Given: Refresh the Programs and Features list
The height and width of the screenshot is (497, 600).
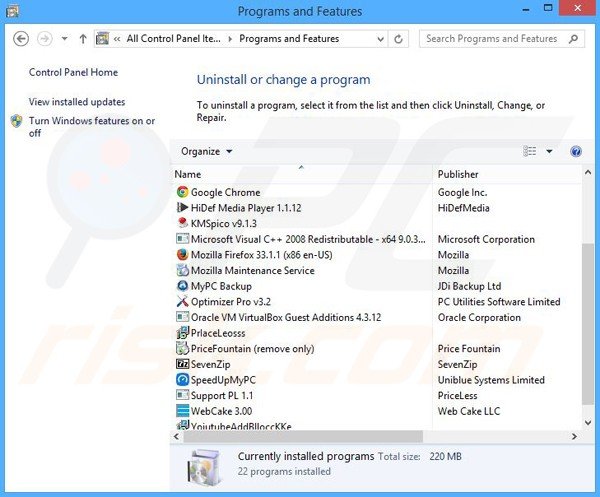Looking at the screenshot, I should click(398, 39).
